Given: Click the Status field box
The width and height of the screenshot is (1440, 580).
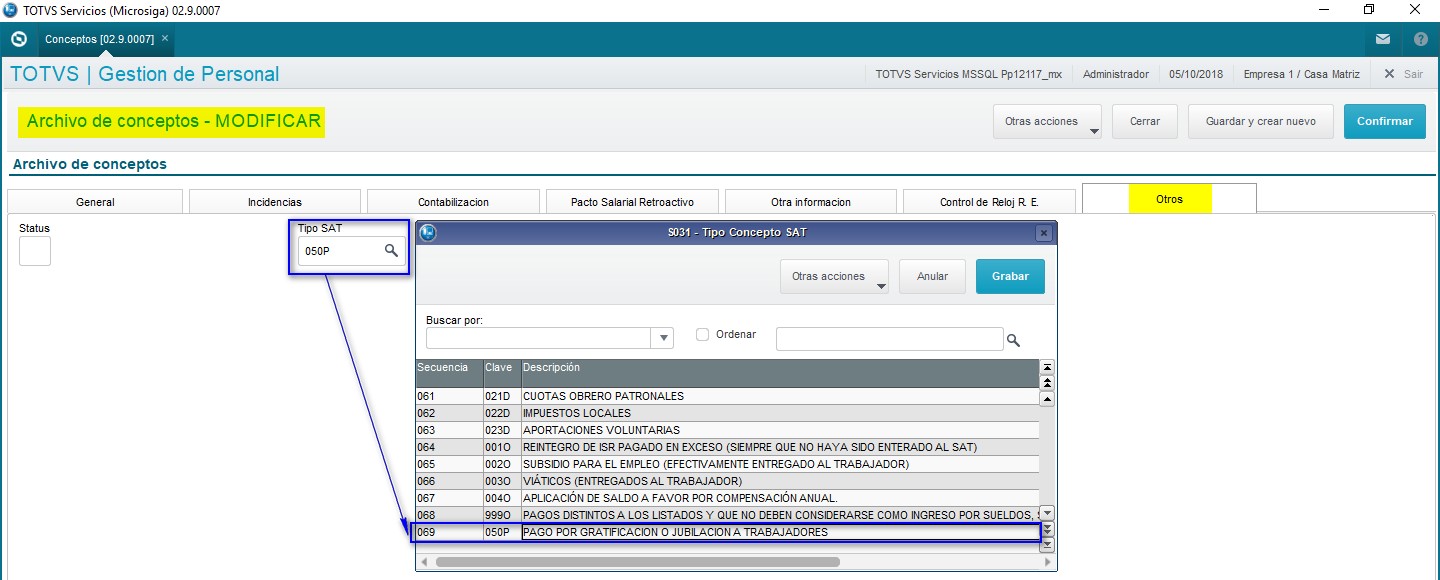Looking at the screenshot, I should point(35,252).
